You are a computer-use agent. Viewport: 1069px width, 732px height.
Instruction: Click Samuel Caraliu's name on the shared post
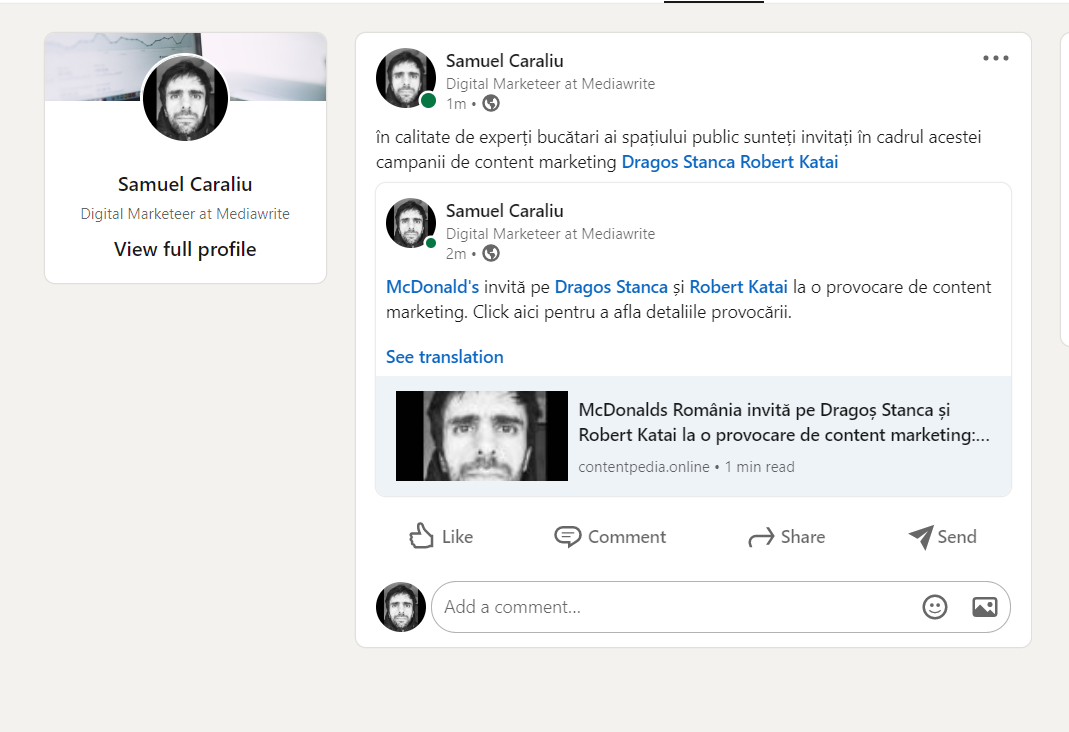[x=505, y=211]
